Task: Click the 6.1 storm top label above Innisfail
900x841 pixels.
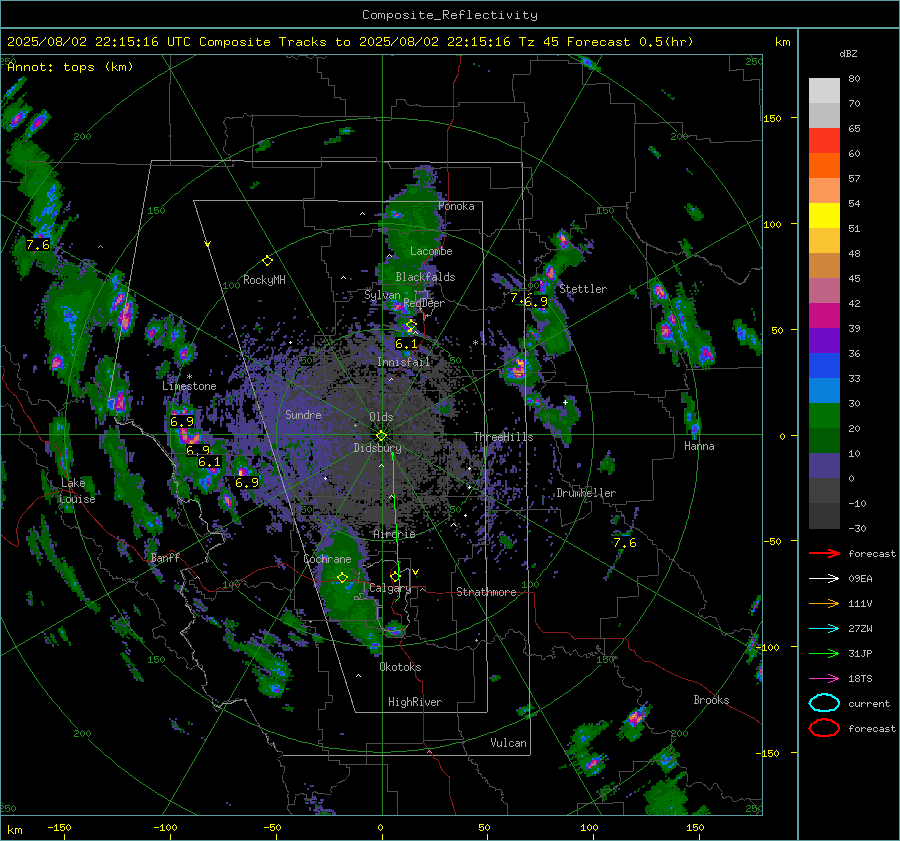Action: [x=406, y=344]
